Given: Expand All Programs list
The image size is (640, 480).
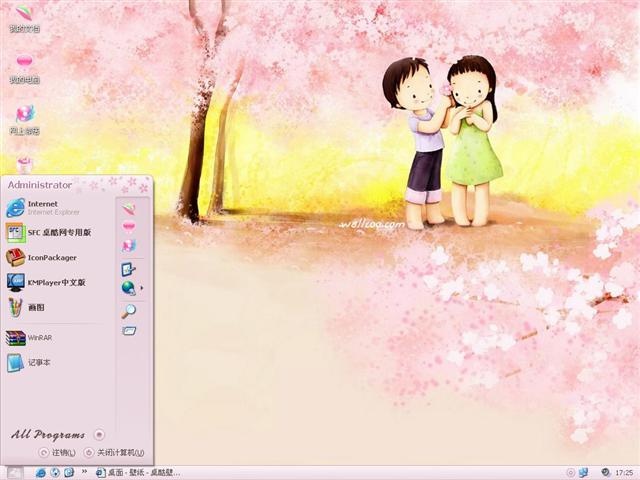Looking at the screenshot, I should [x=58, y=435].
